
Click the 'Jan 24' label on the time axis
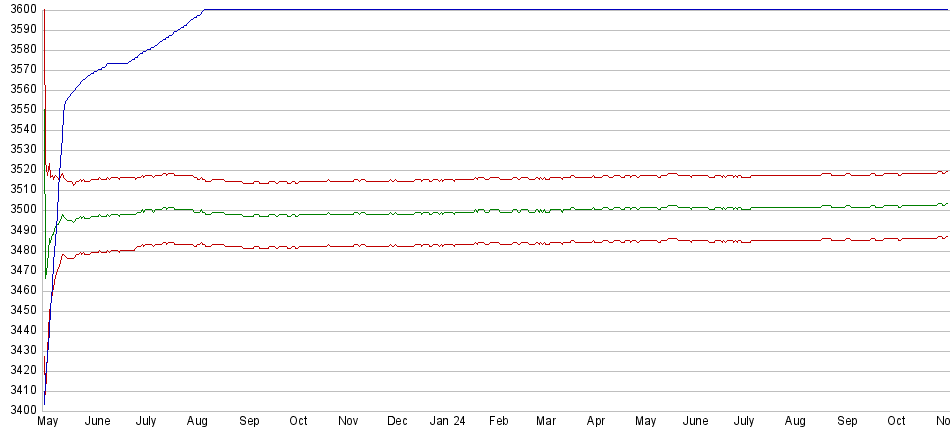pos(446,422)
